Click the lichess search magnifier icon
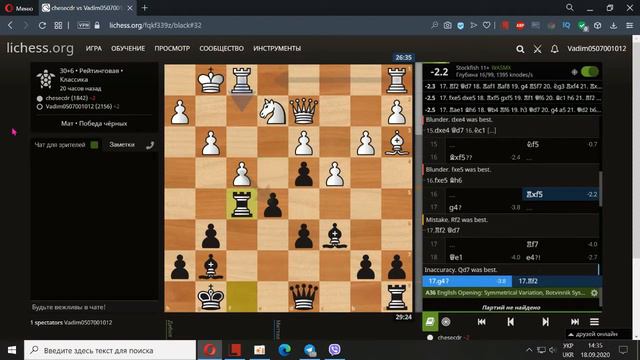This screenshot has width=640, height=360. pos(520,49)
